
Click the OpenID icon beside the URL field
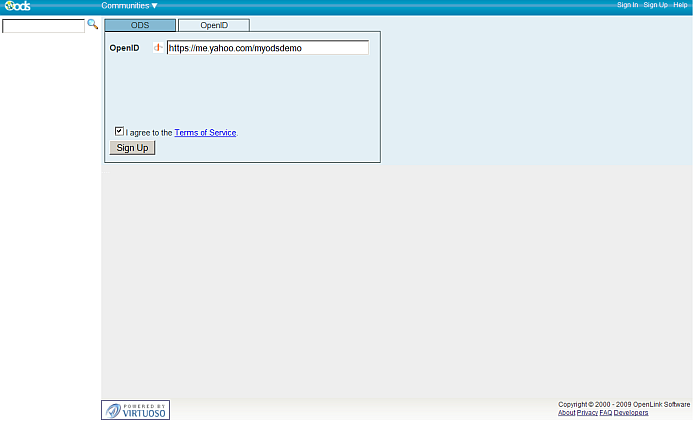(x=158, y=48)
